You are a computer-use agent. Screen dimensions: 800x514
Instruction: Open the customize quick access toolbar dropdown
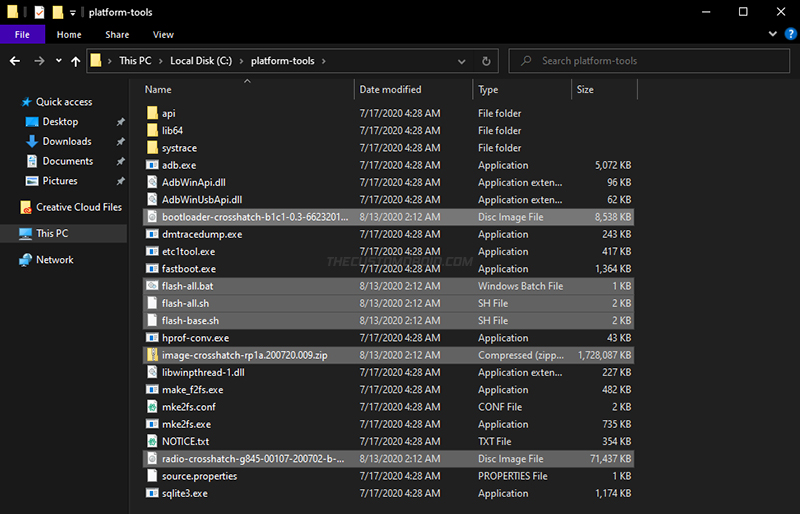(73, 13)
